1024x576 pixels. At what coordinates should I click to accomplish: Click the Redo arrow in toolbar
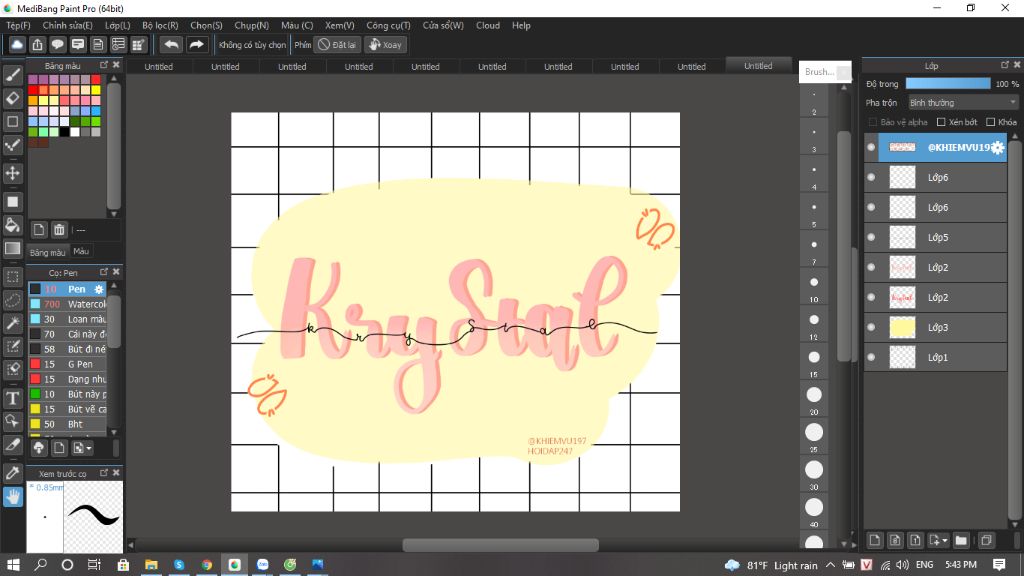point(196,44)
